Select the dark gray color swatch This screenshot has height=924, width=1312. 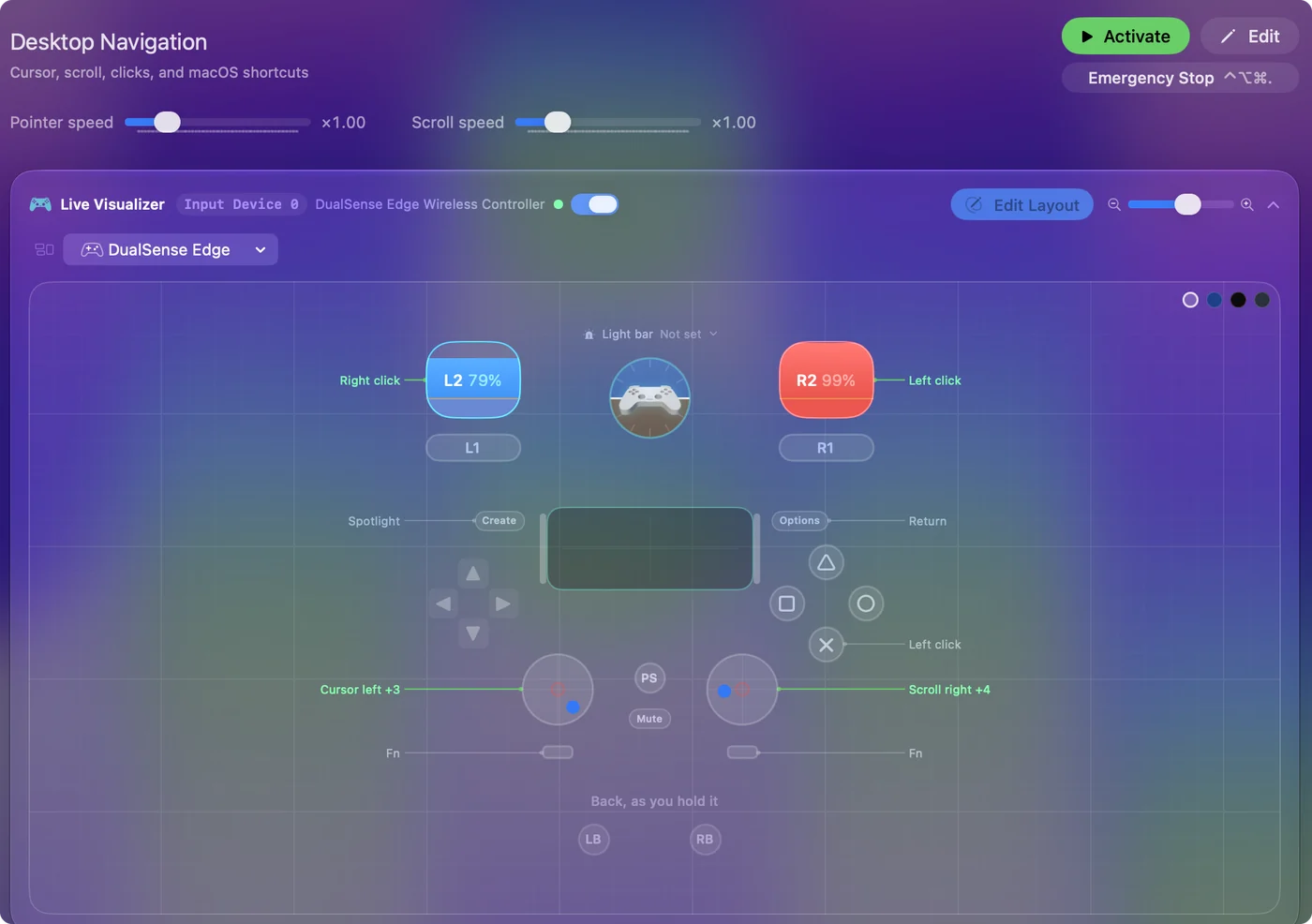(1262, 300)
